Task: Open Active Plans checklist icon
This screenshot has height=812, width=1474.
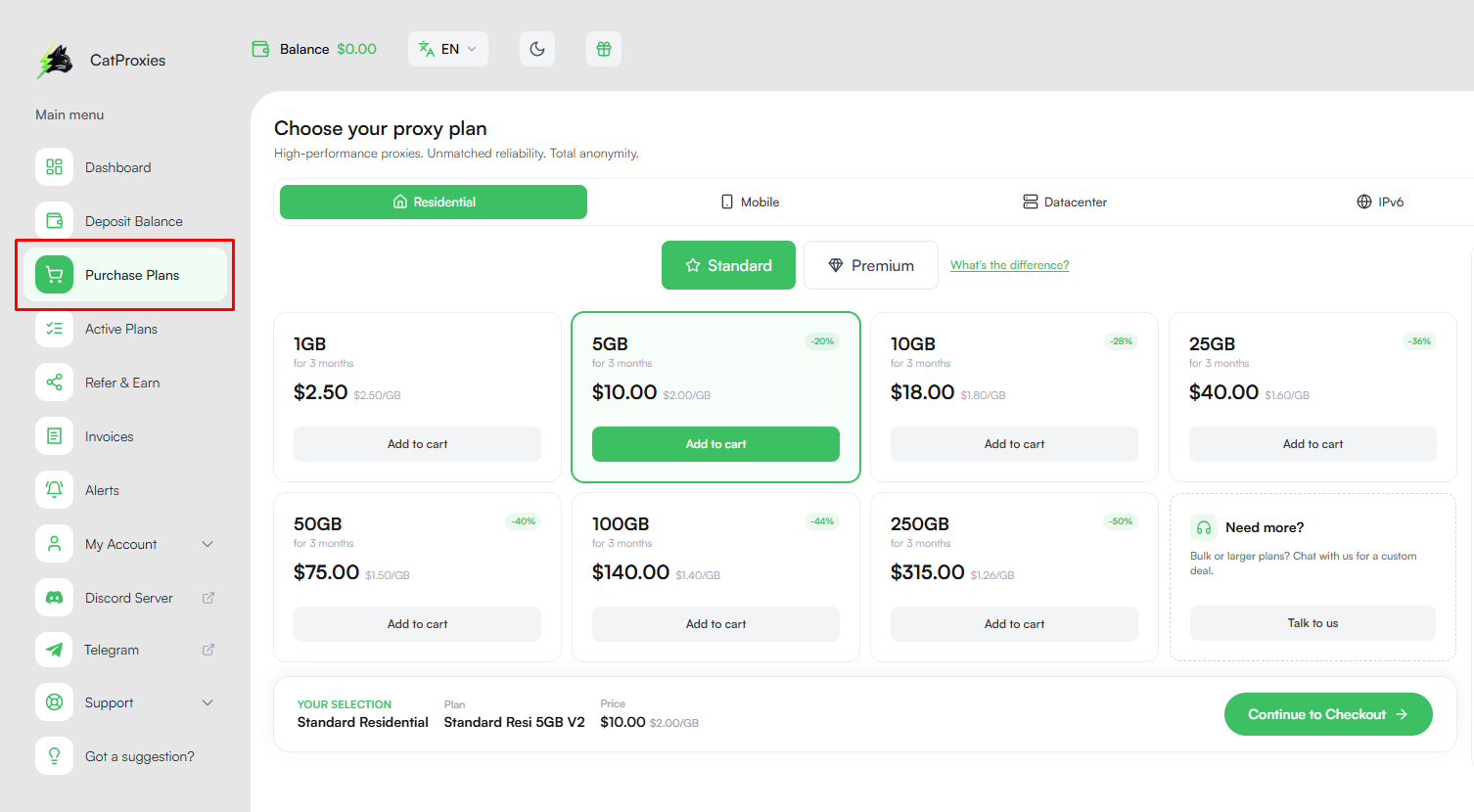Action: [55, 329]
